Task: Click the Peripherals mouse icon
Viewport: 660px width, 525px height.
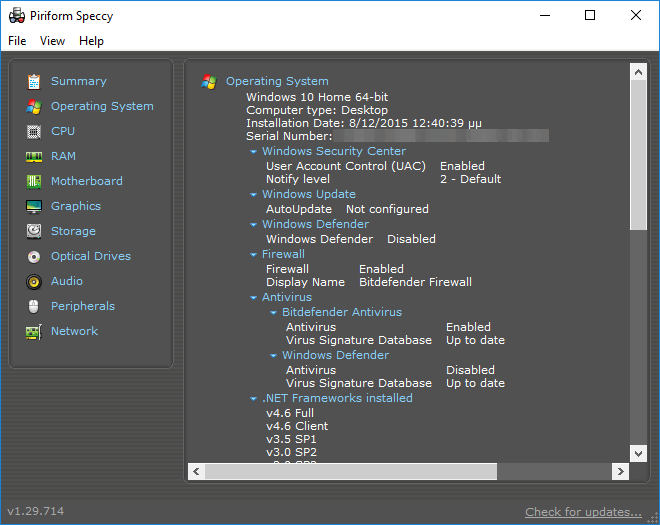Action: [x=34, y=306]
